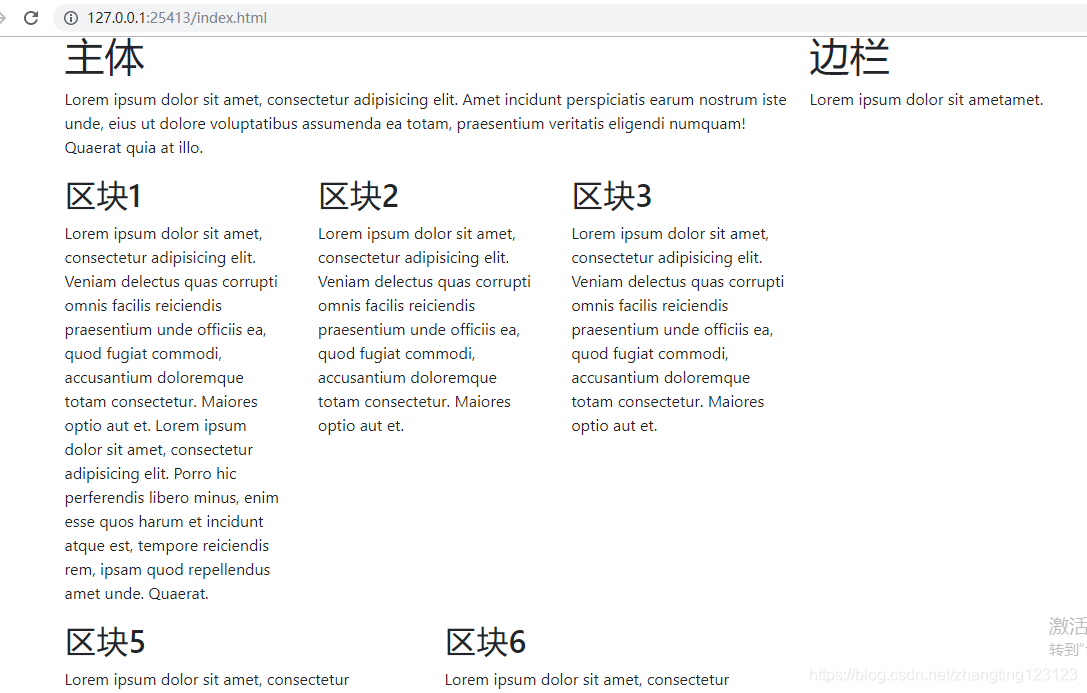Click 区块1 line 'optio aut et. Lorem ipsum'
Screen dimensions: 1087x693
156,426
